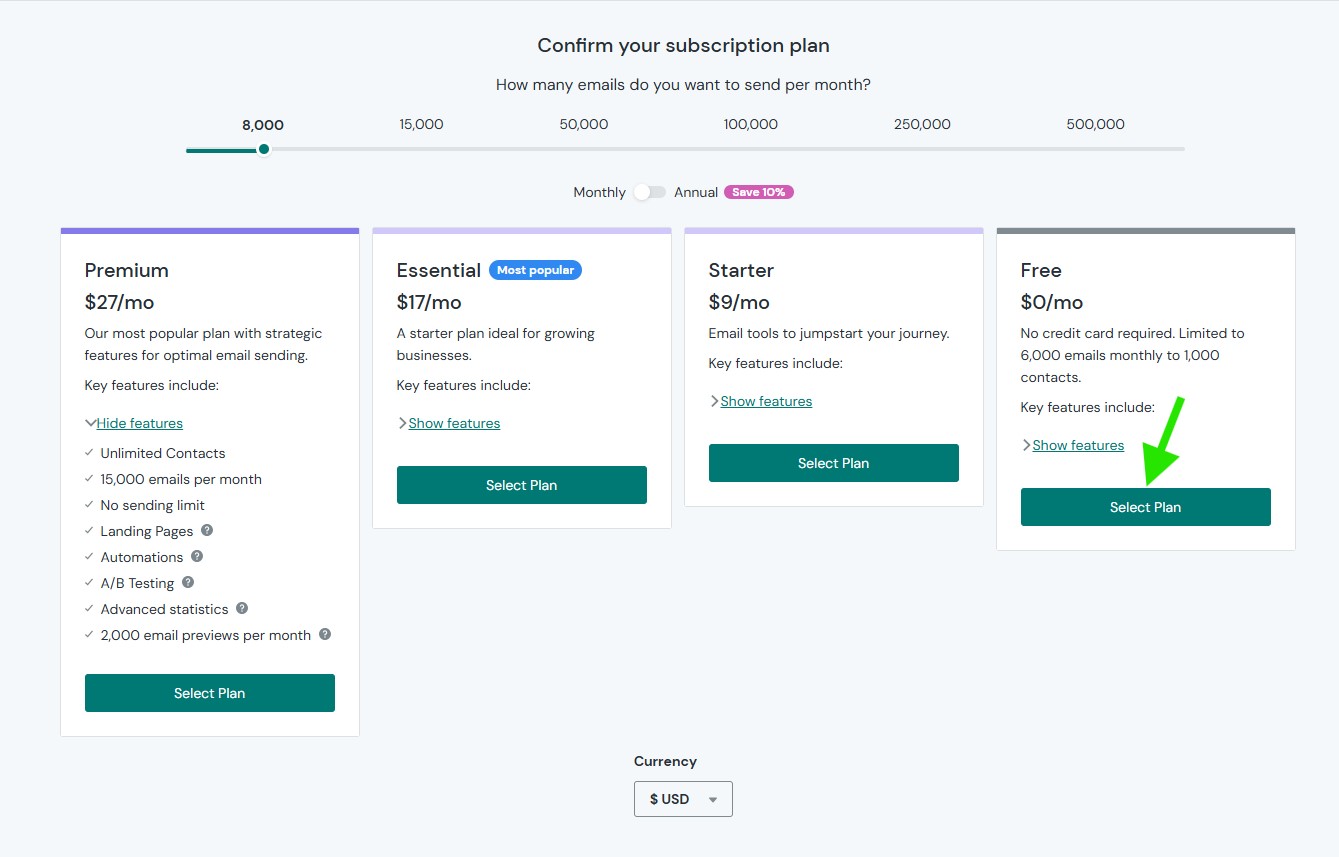Click help icon next to Landing Pages
The width and height of the screenshot is (1339, 857).
(207, 531)
